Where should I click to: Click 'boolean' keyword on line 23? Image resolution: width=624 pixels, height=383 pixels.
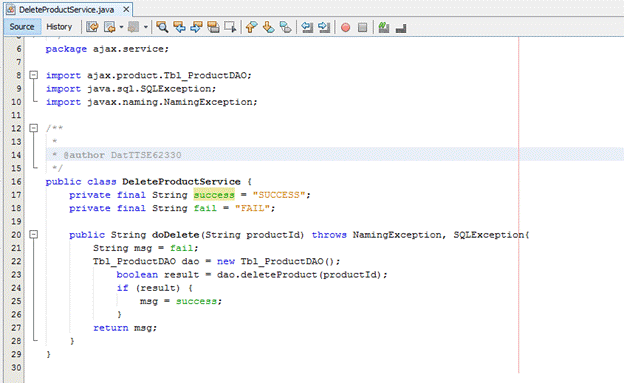point(137,274)
